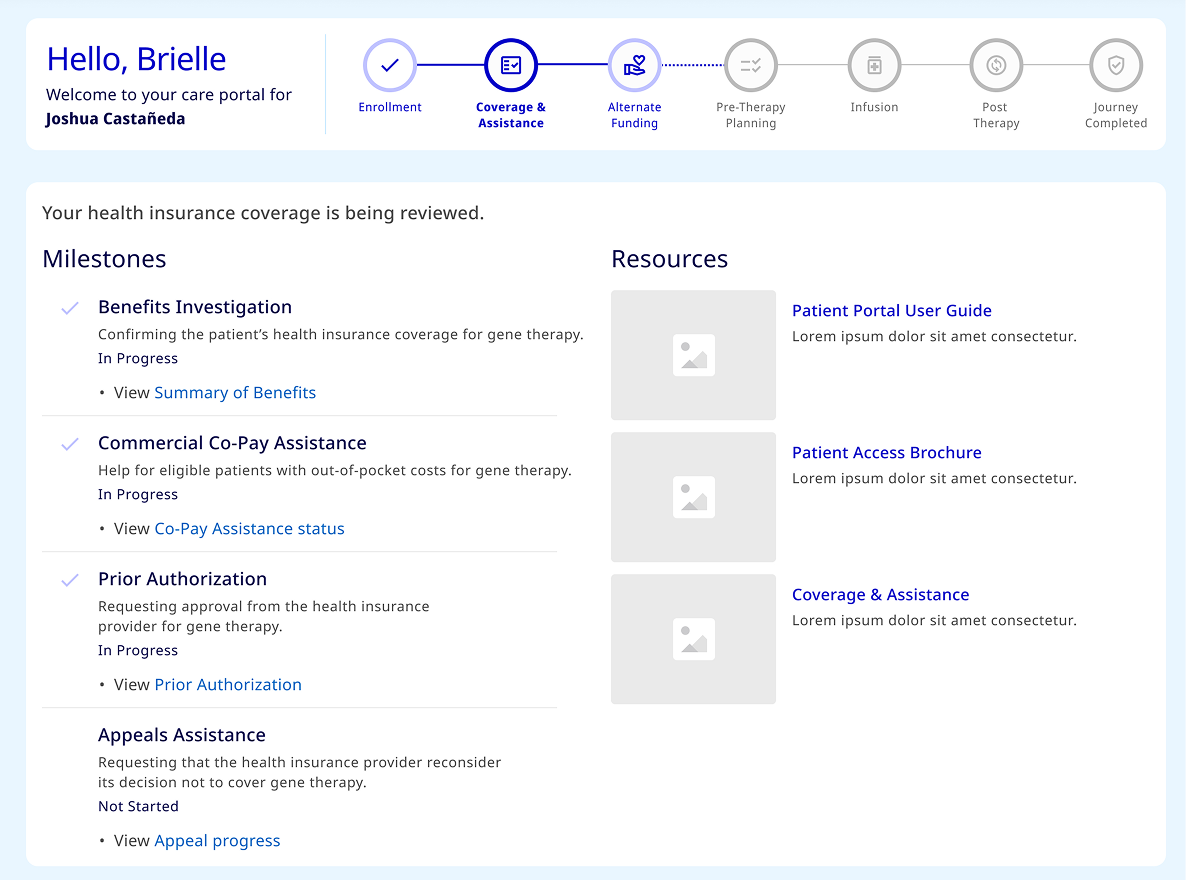Toggle the Commercial Co-Pay Assistance checkmark
This screenshot has width=1186, height=881.
click(x=69, y=442)
